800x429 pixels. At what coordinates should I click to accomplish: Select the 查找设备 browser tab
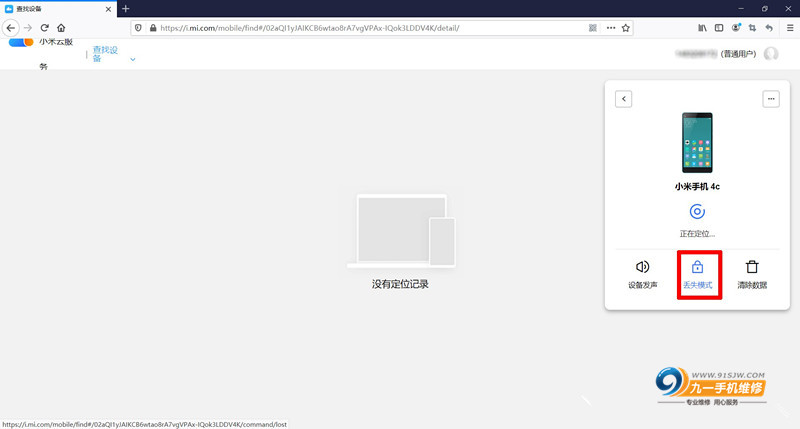pyautogui.click(x=58, y=9)
